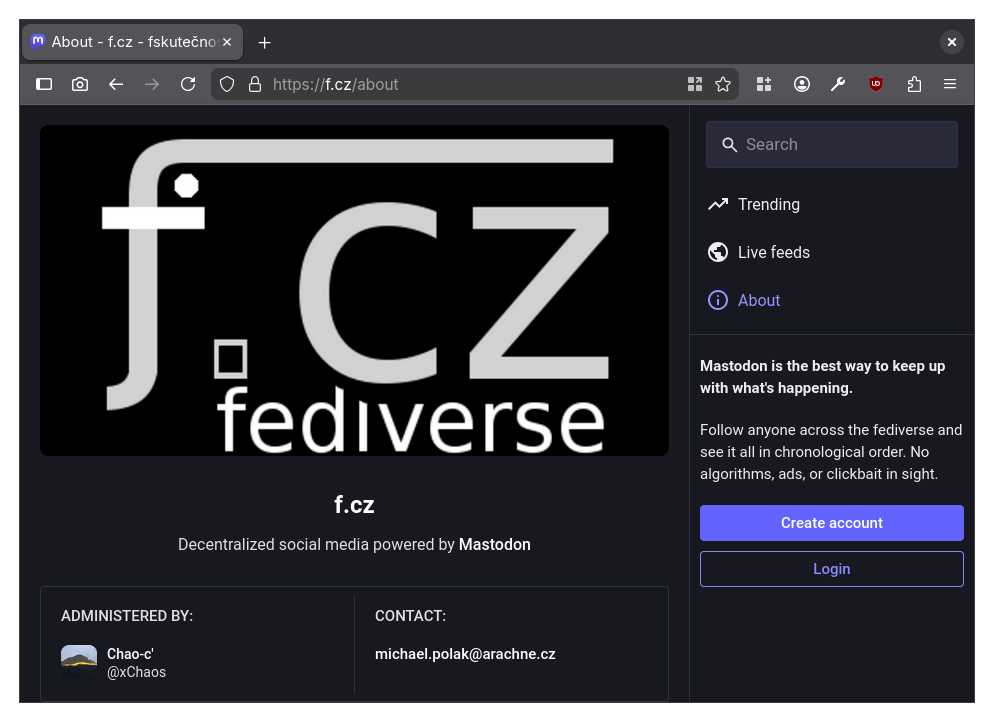Click the f.cz fediverse banner image
This screenshot has width=994, height=722.
[354, 290]
